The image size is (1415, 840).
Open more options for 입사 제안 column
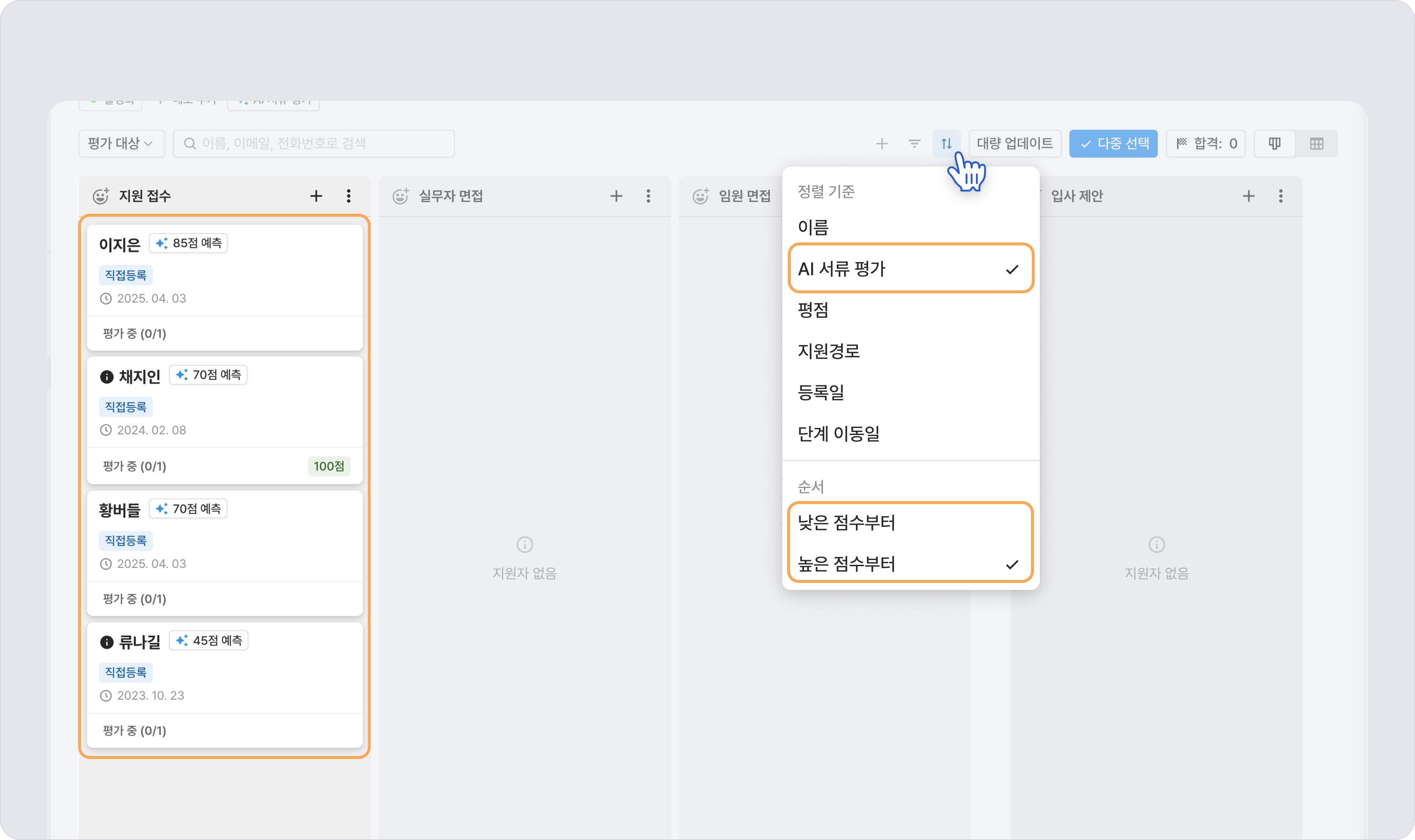tap(1281, 196)
